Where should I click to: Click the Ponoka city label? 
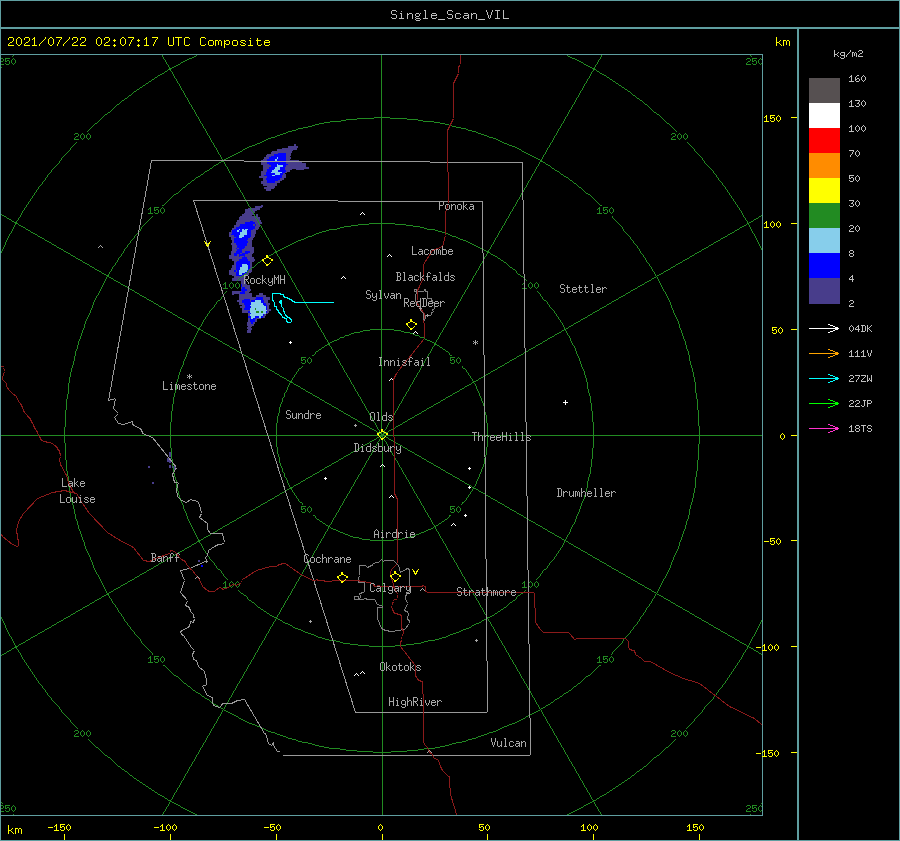click(x=456, y=206)
